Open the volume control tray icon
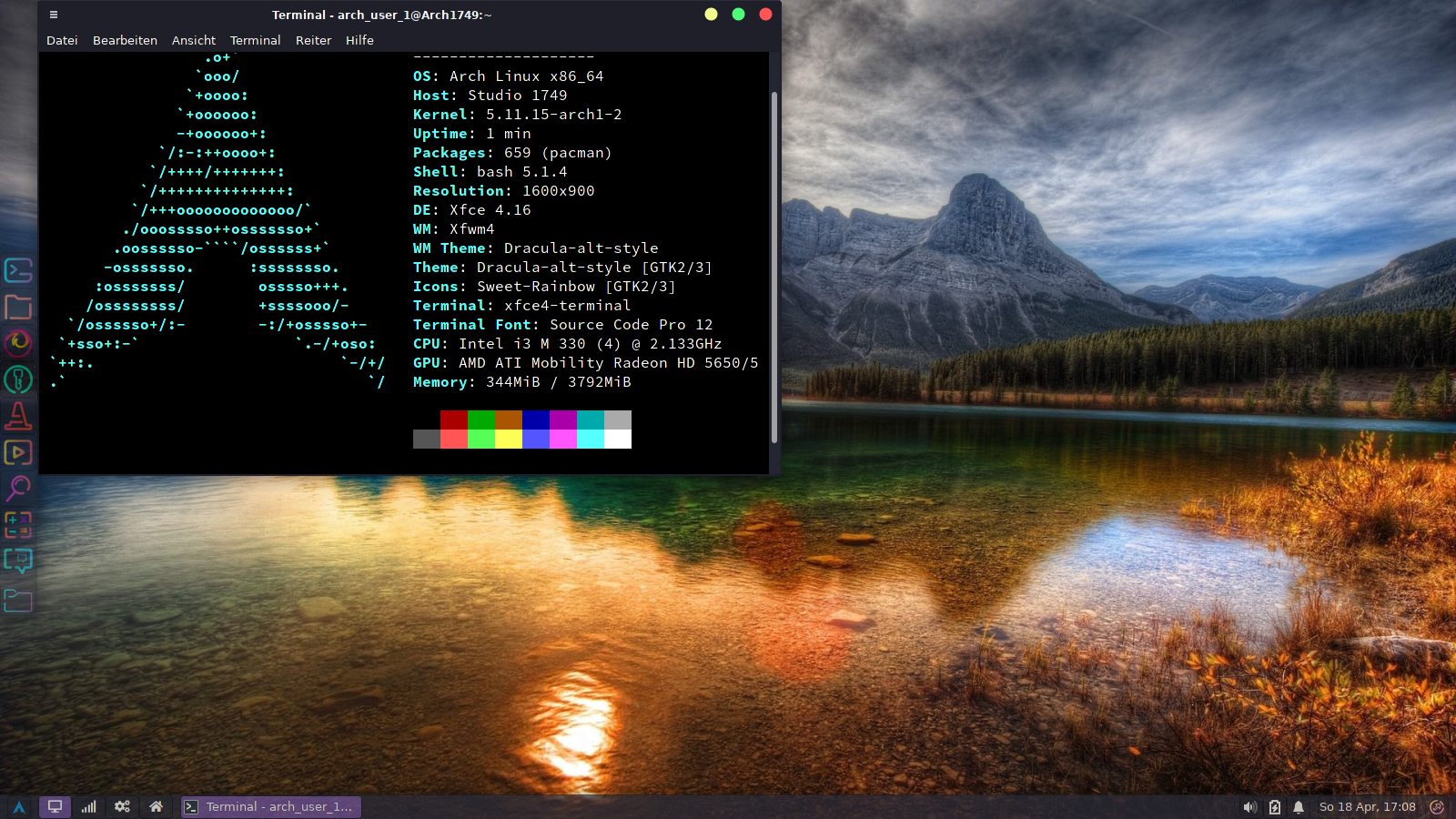The image size is (1456, 819). pyautogui.click(x=1250, y=807)
